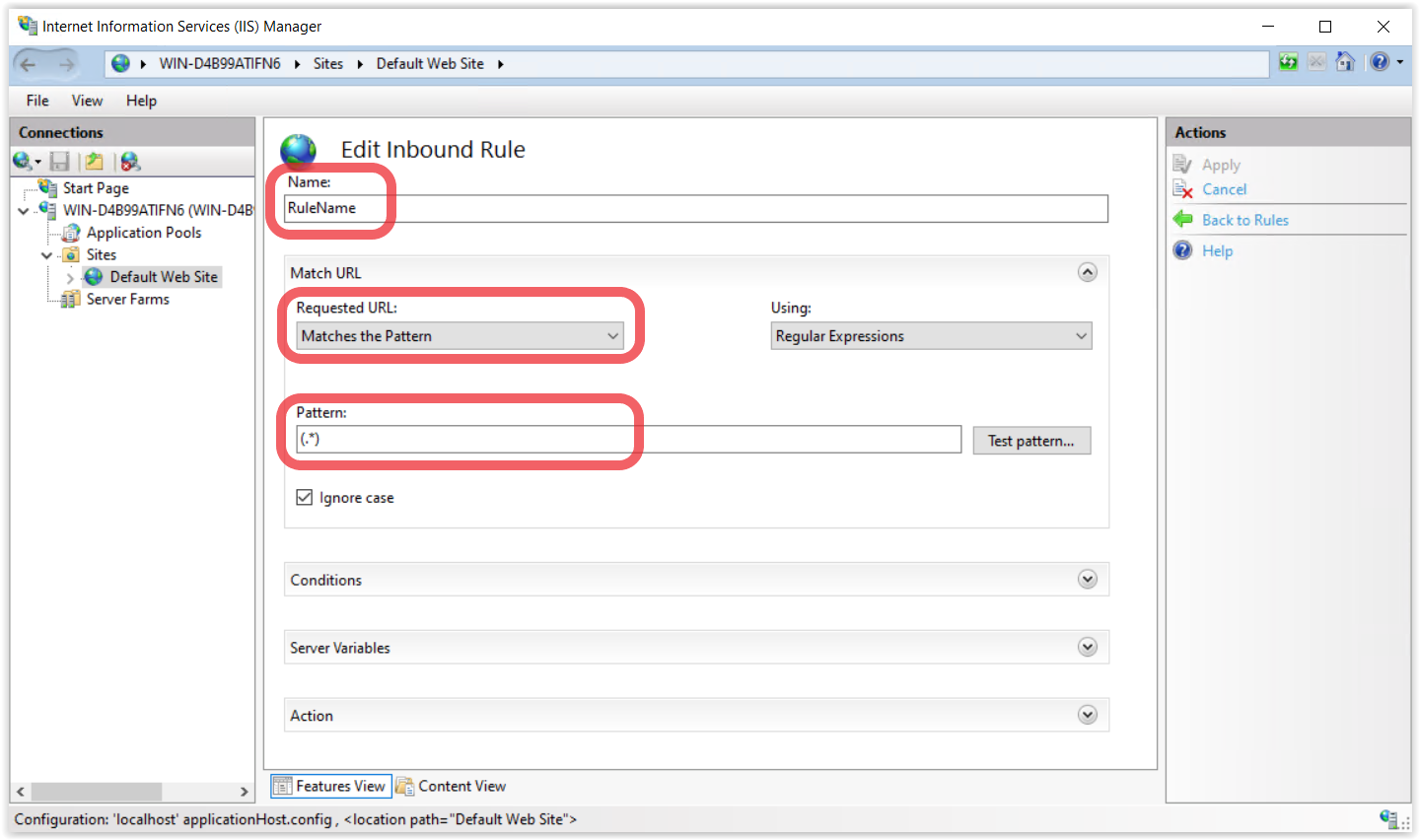
Task: Click the Pattern input field
Action: pyautogui.click(x=629, y=440)
